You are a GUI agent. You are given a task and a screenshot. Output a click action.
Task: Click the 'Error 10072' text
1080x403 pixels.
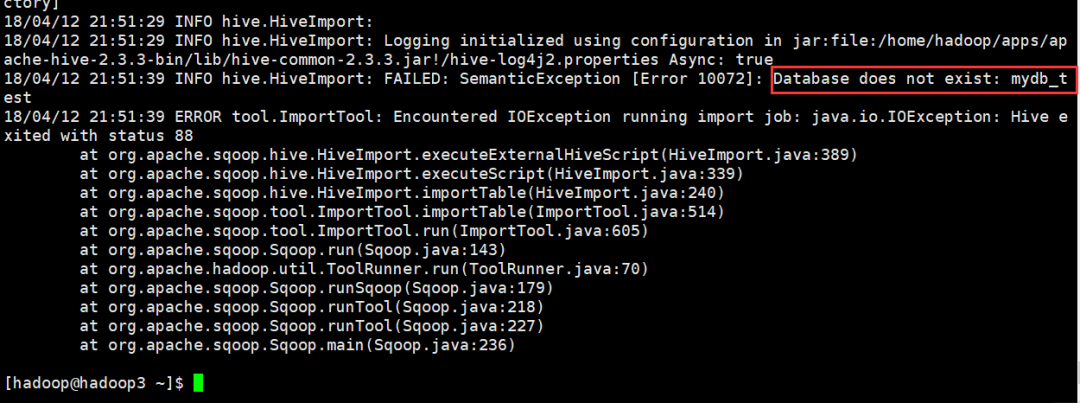[692, 79]
